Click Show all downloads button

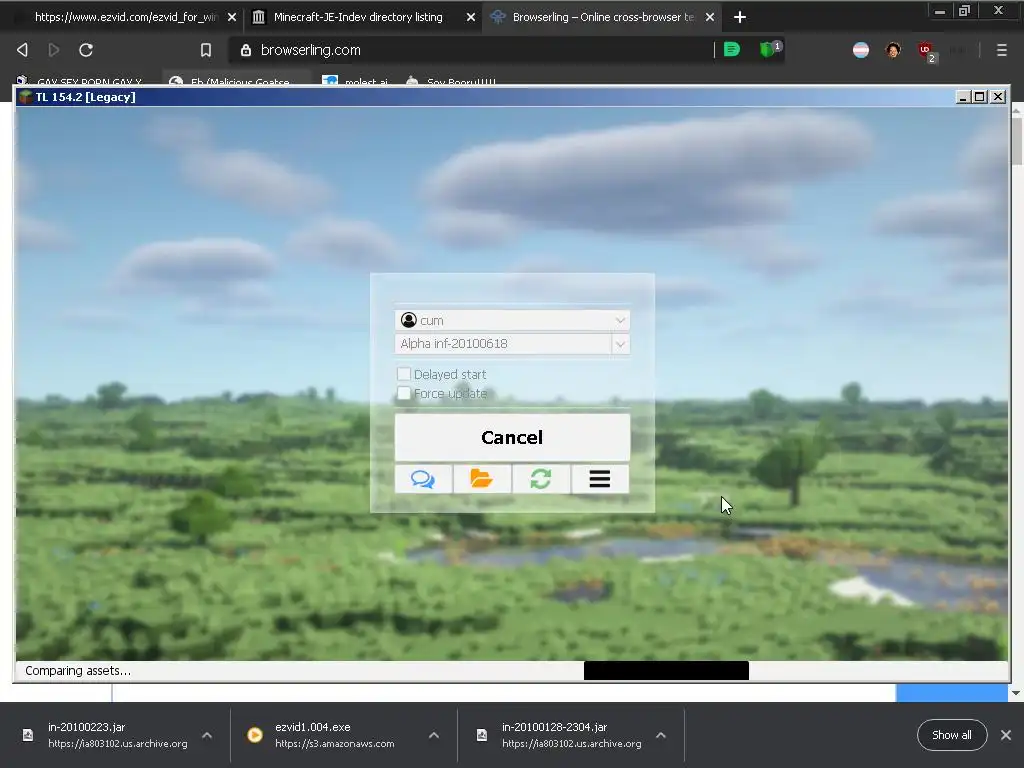tap(952, 735)
